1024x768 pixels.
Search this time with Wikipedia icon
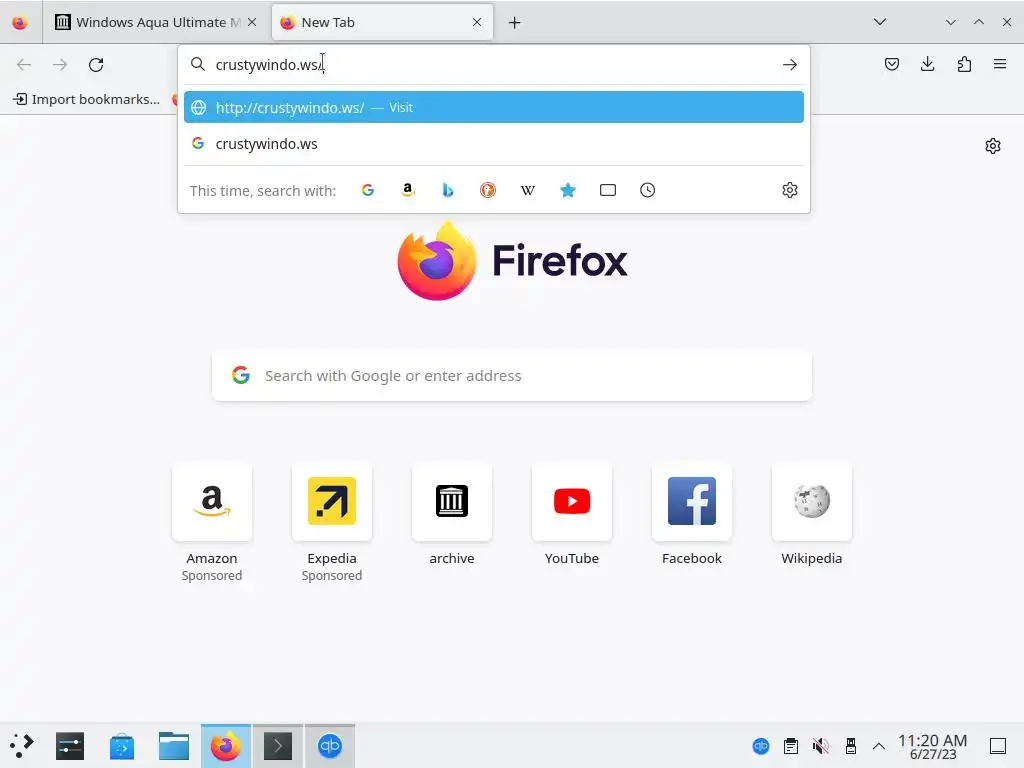(528, 190)
